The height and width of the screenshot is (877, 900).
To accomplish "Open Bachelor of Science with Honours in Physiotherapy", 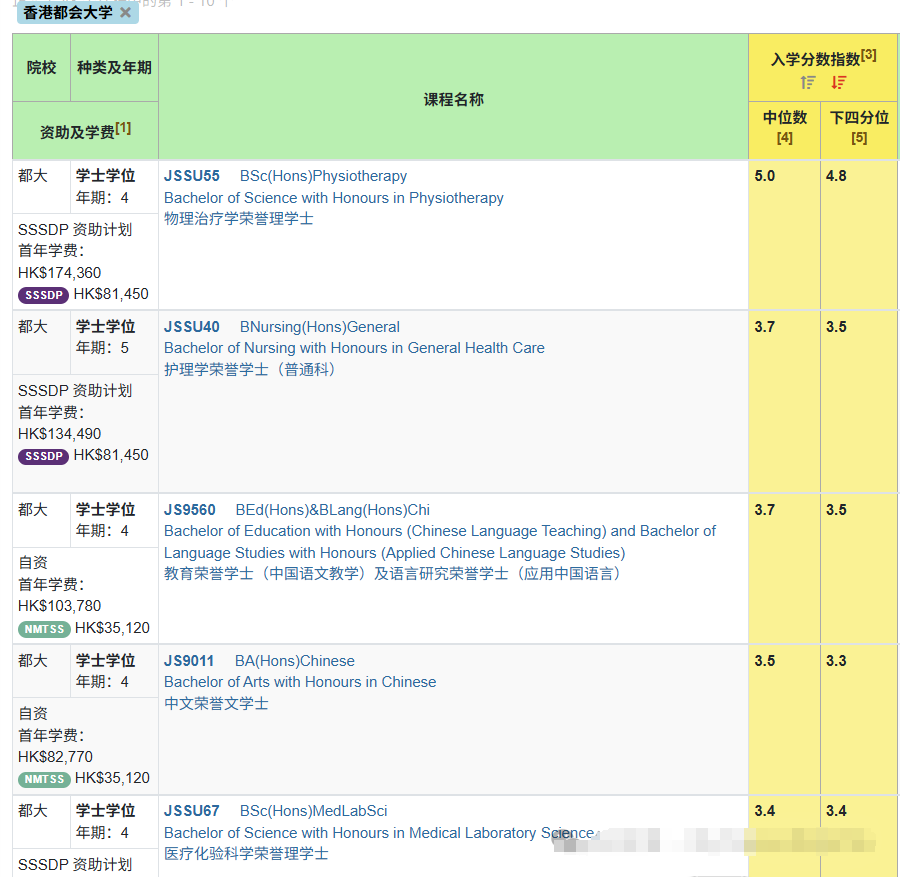I will pos(333,198).
